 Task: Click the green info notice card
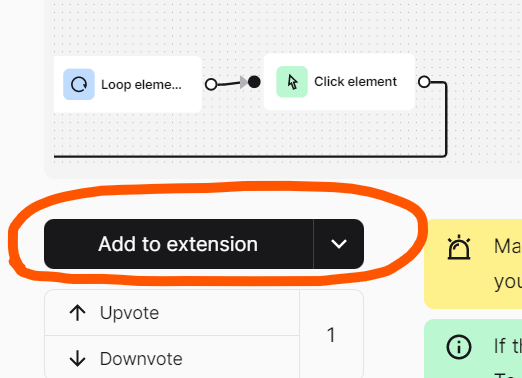pos(473,349)
